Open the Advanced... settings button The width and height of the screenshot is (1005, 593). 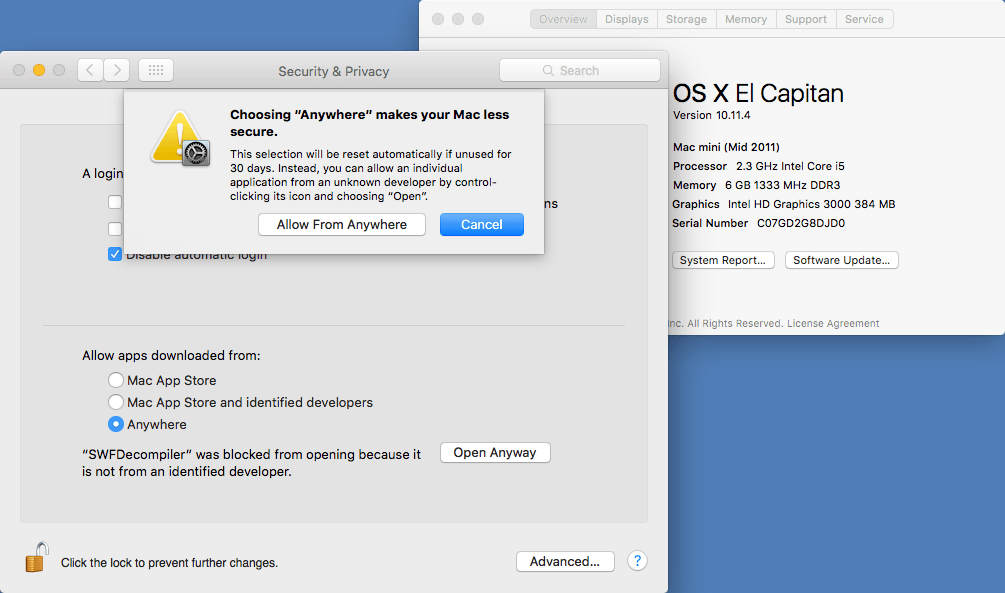coord(565,561)
